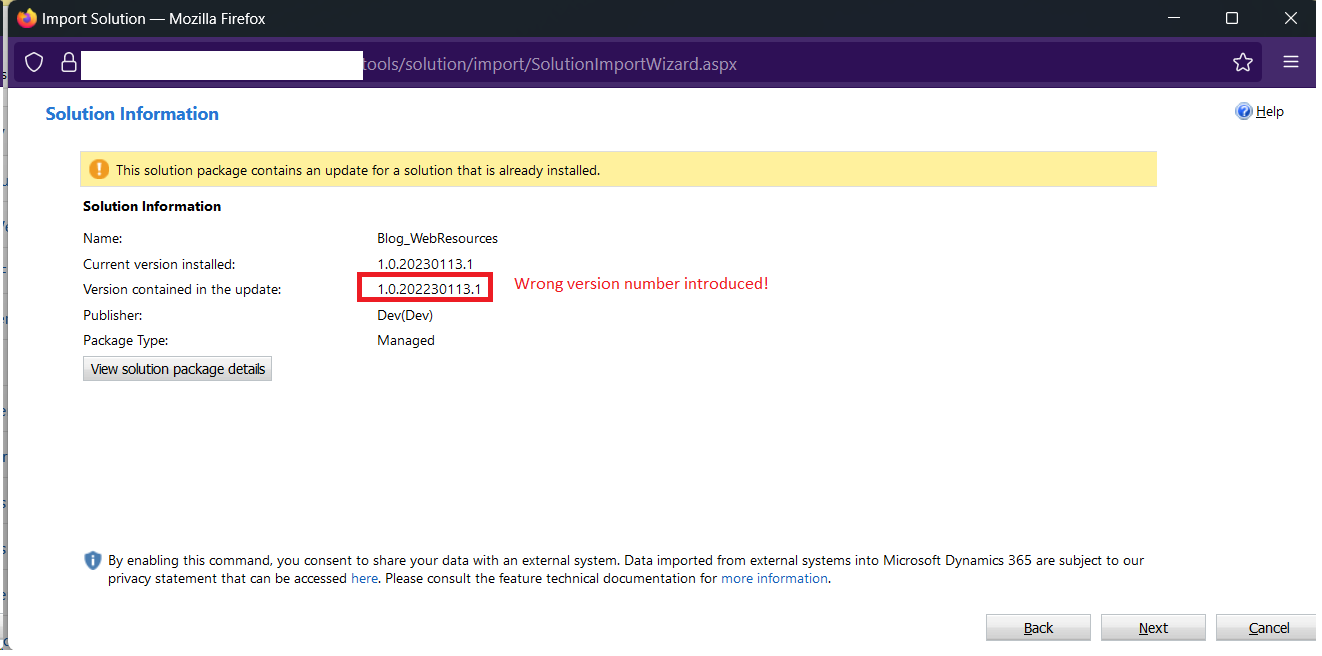Click the Back button

coord(1038,628)
